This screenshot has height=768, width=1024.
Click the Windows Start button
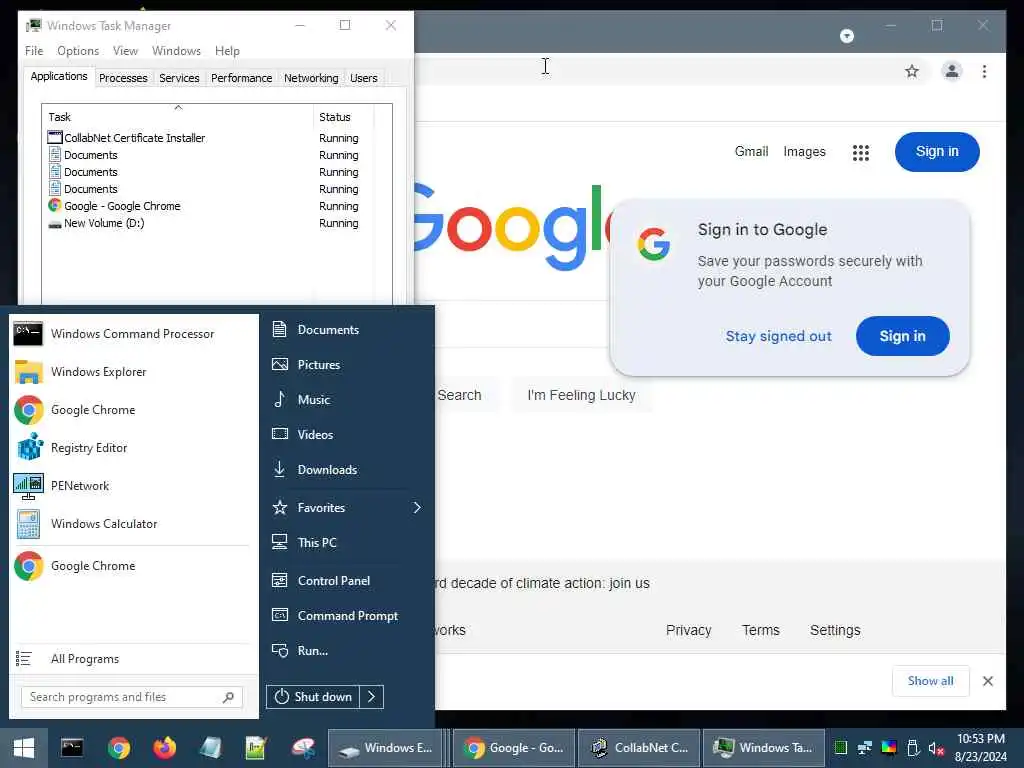tap(24, 748)
